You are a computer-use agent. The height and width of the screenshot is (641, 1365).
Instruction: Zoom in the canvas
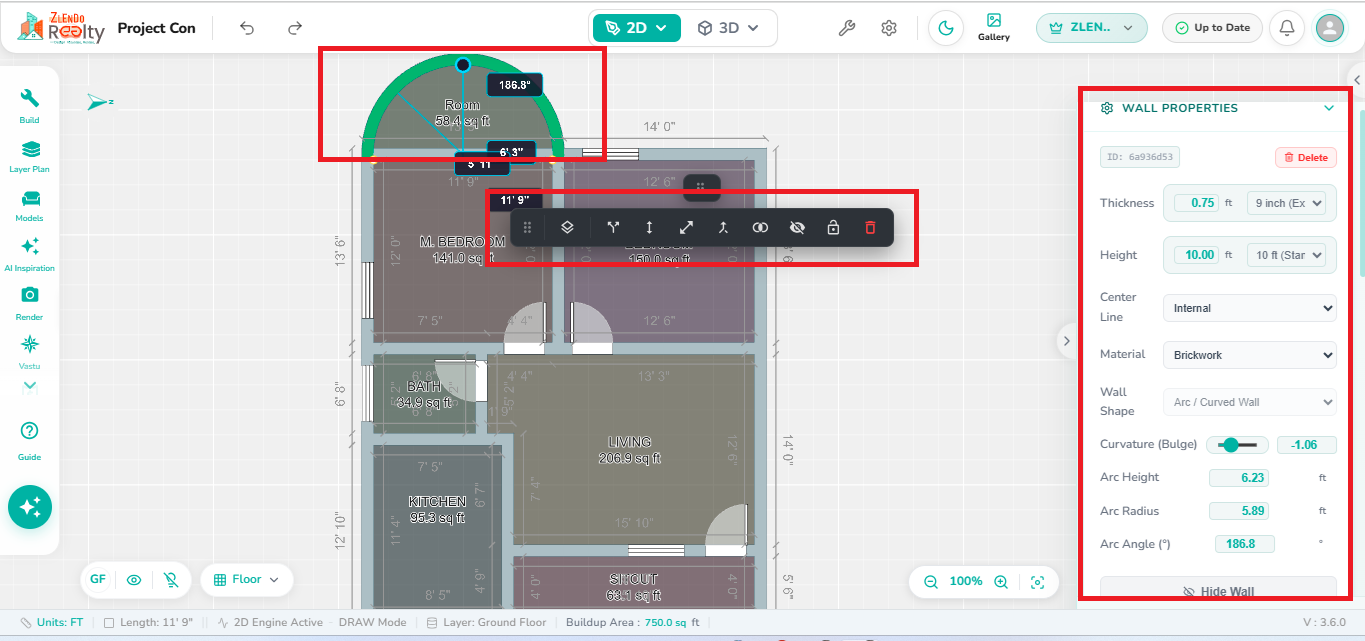1000,581
